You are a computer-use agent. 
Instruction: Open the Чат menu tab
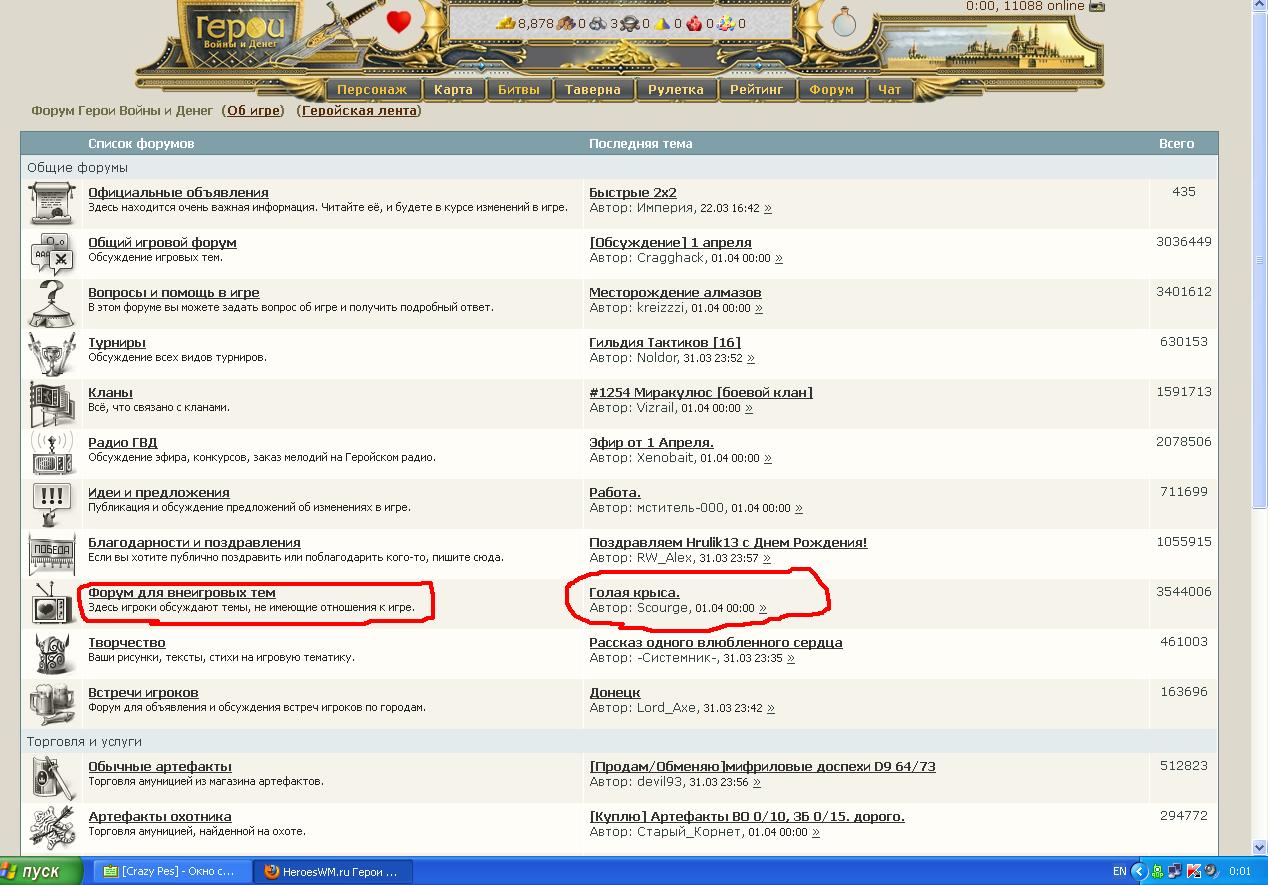coord(890,89)
